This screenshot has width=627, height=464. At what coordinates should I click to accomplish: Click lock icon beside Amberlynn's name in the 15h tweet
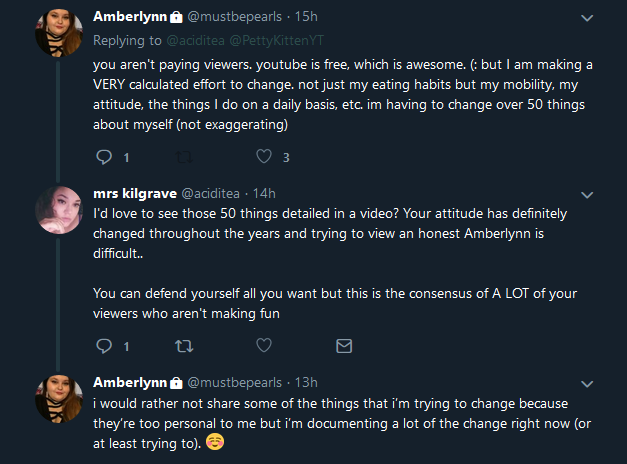point(176,17)
